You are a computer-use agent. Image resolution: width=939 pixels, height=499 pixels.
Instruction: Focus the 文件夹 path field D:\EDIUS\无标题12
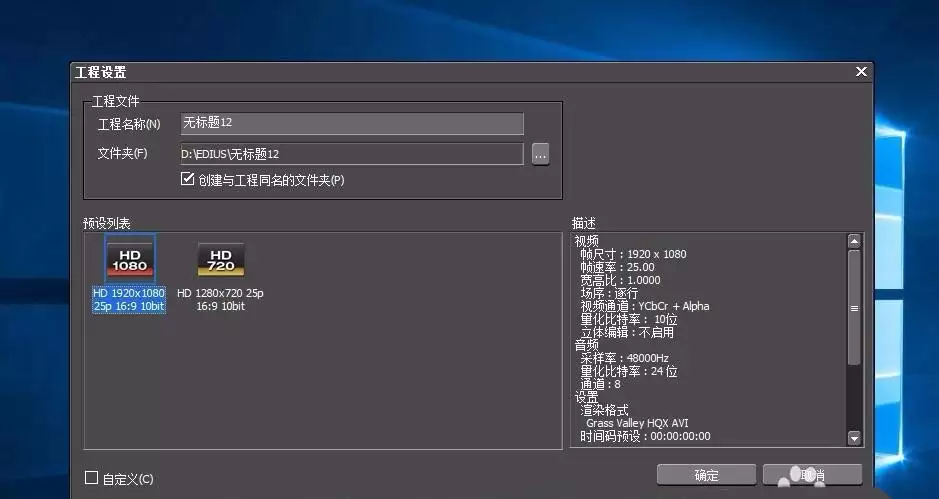tap(352, 154)
